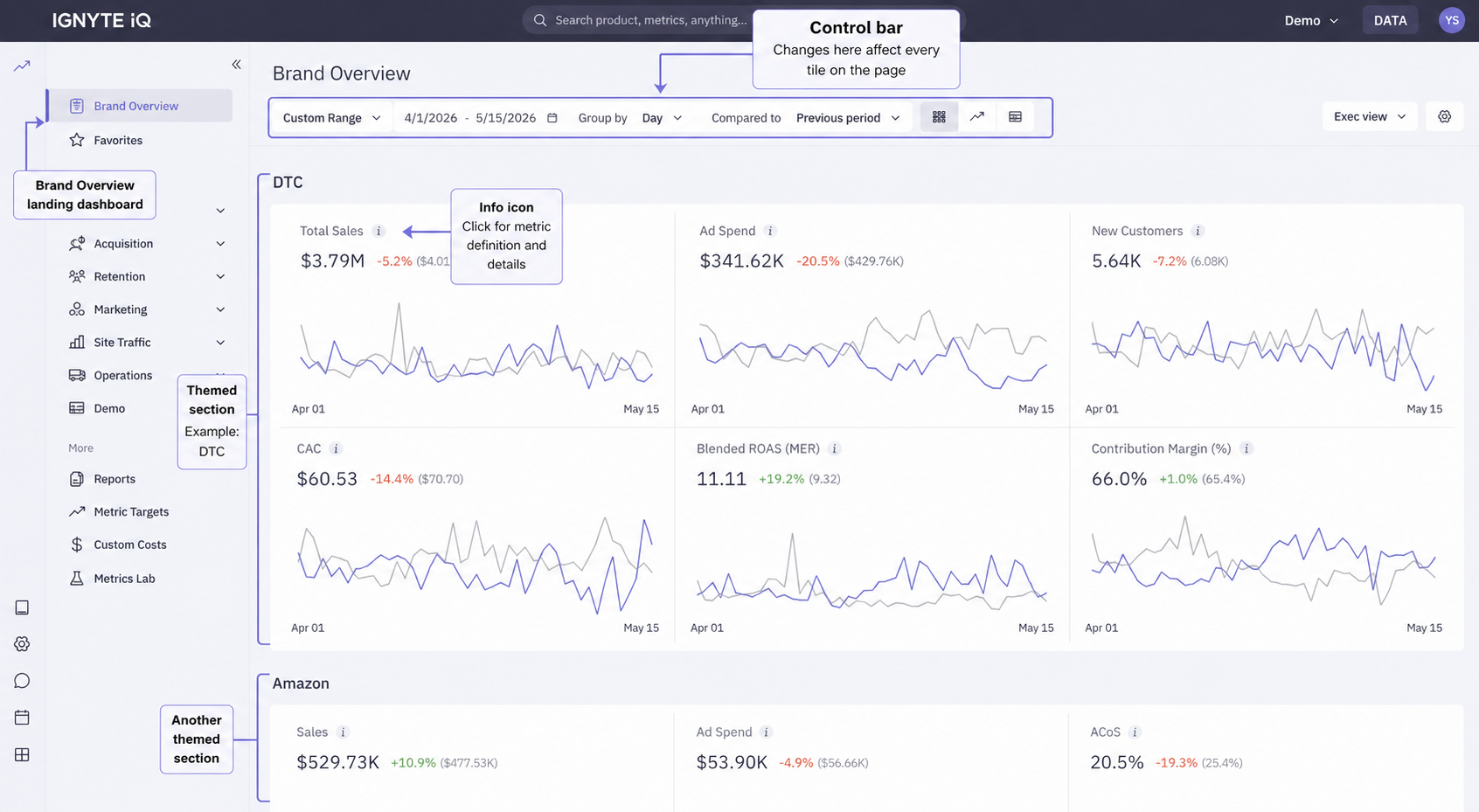Click the info icon next to Total Sales

pos(378,231)
